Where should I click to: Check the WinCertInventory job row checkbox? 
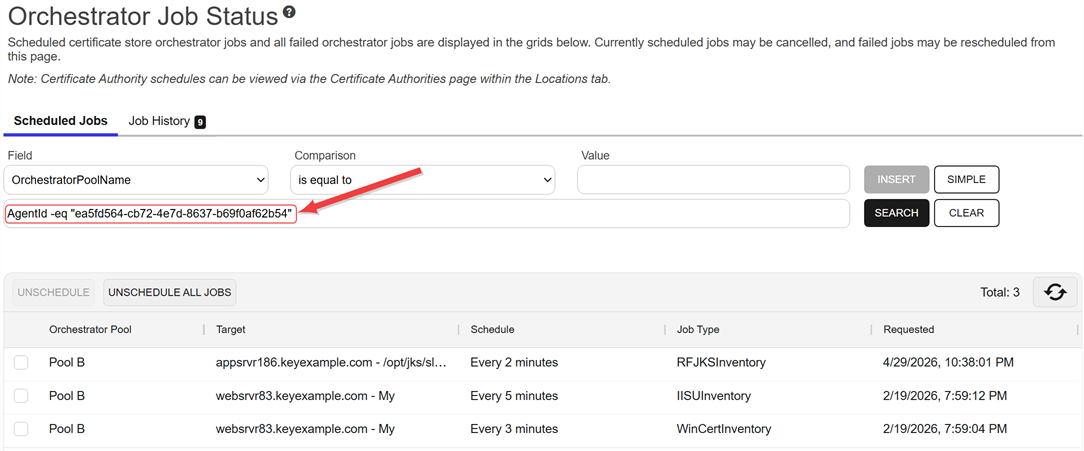pyautogui.click(x=21, y=429)
